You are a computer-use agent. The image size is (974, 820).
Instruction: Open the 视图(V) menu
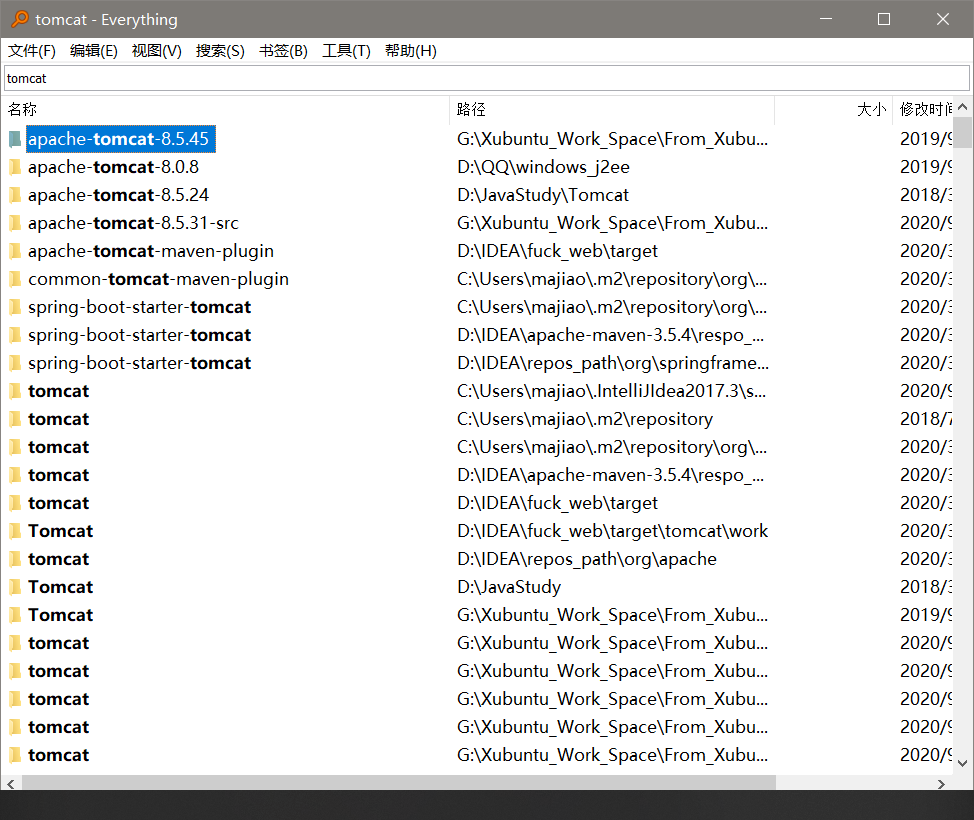tap(156, 51)
